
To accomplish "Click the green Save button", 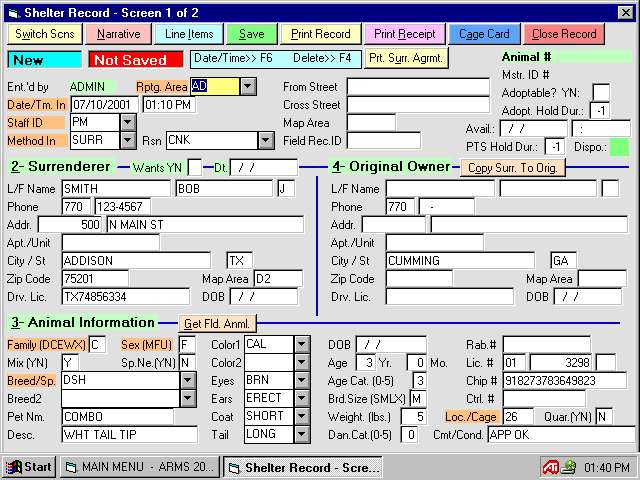I will (252, 34).
